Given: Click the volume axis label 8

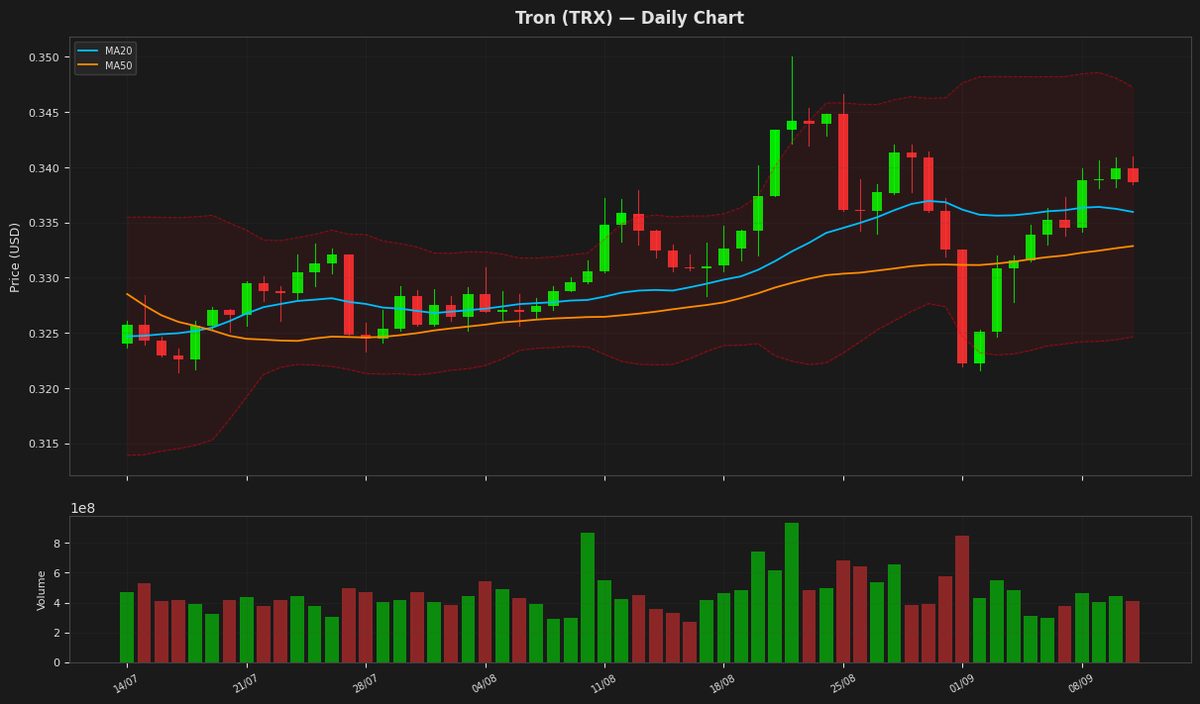Looking at the screenshot, I should click(57, 543).
